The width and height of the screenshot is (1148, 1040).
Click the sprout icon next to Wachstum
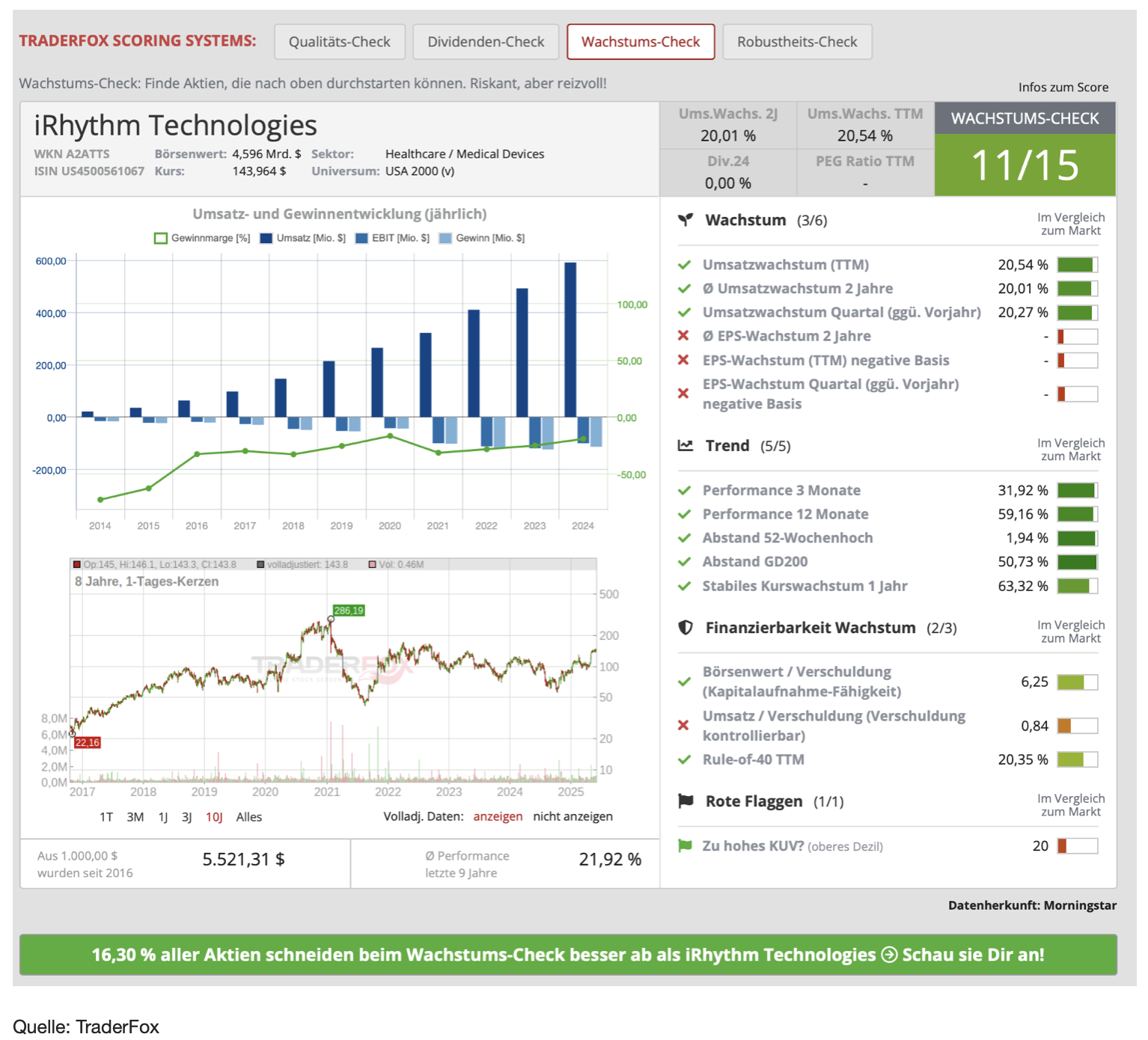[686, 220]
